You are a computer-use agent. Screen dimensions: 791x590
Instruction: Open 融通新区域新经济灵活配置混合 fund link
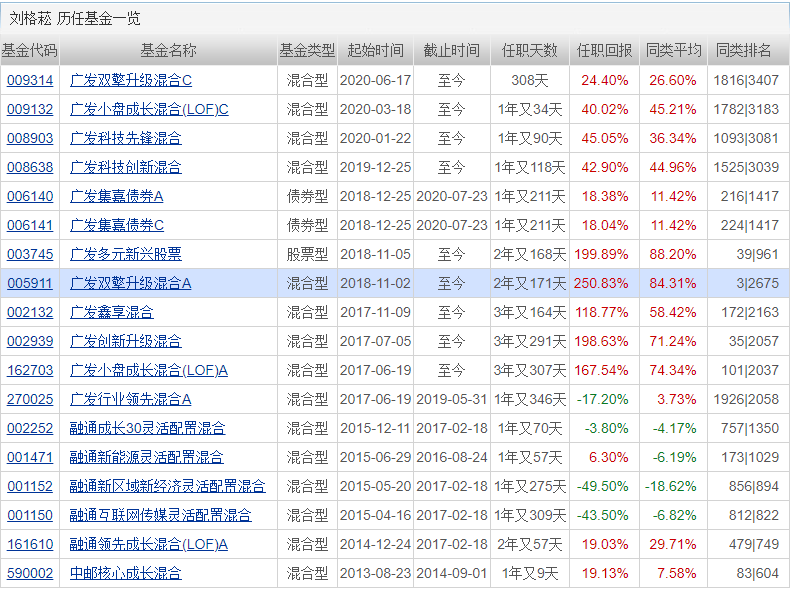(x=167, y=487)
